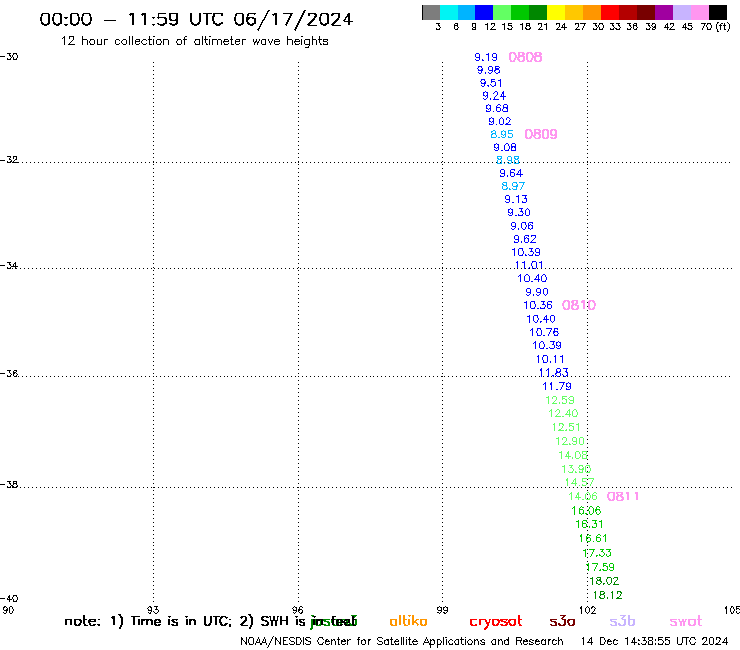Pick the 9.02 wave height reading
The height and width of the screenshot is (650, 740).
click(500, 121)
